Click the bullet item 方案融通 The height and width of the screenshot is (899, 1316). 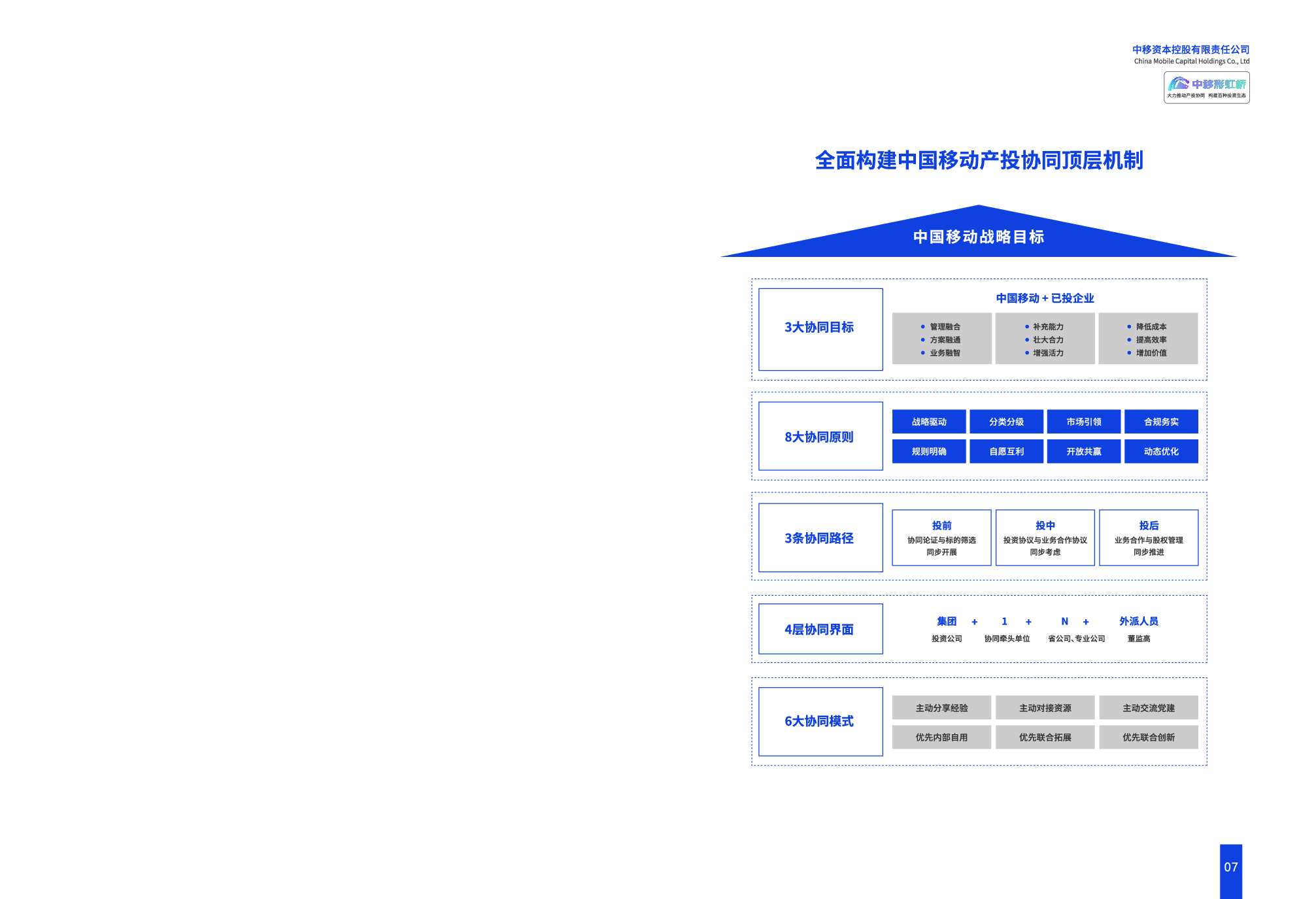coord(945,340)
